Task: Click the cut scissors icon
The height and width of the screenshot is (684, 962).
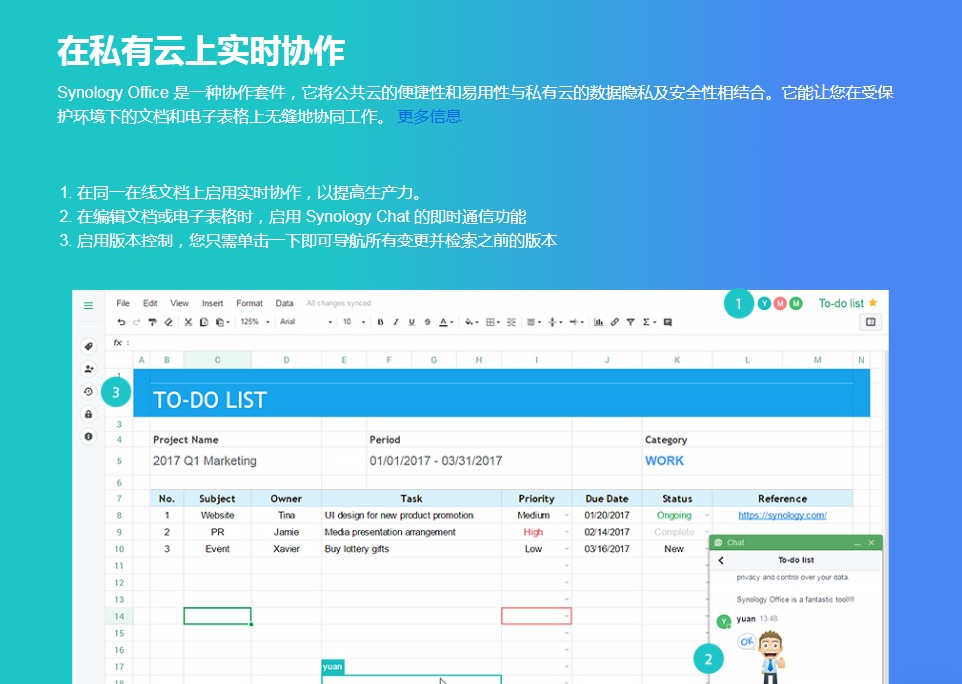Action: 188,322
